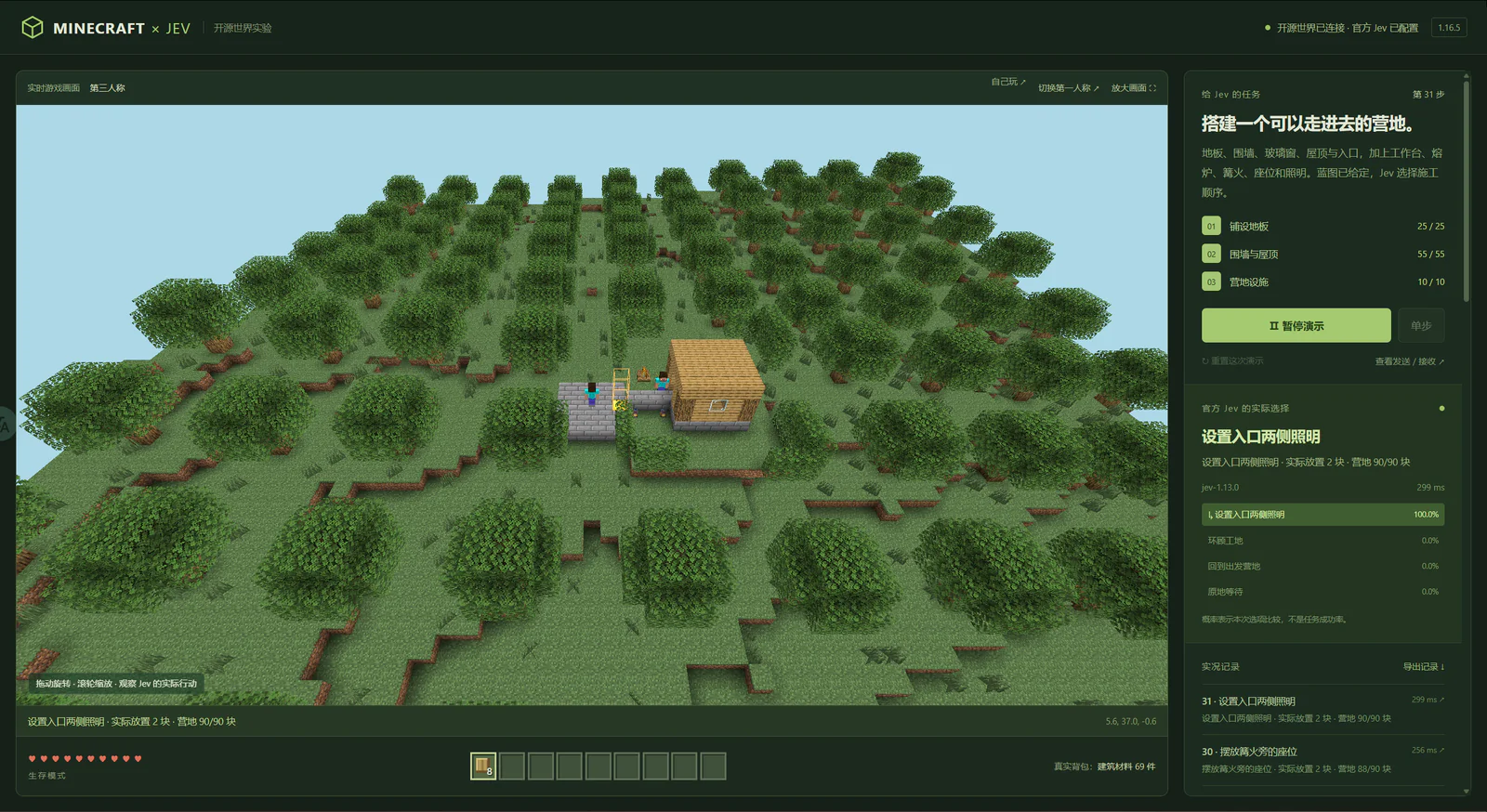The image size is (1487, 812).
Task: Click the Minecraft cube logo icon
Action: click(33, 28)
